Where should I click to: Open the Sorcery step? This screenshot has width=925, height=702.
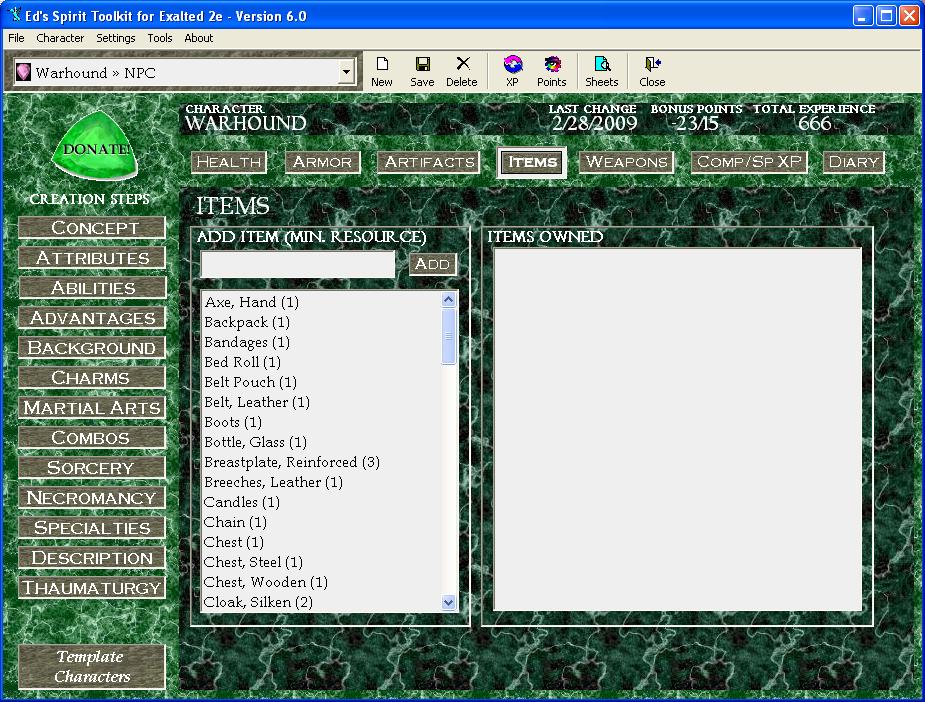(x=92, y=467)
